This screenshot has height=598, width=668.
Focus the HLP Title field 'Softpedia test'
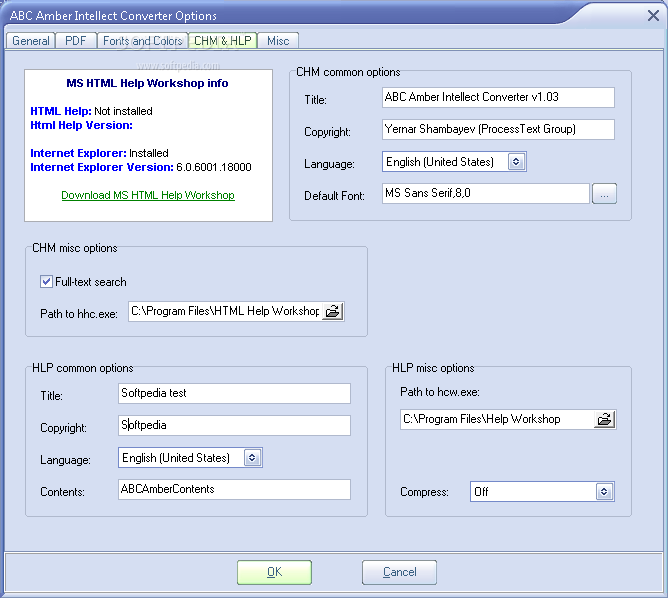coord(234,394)
